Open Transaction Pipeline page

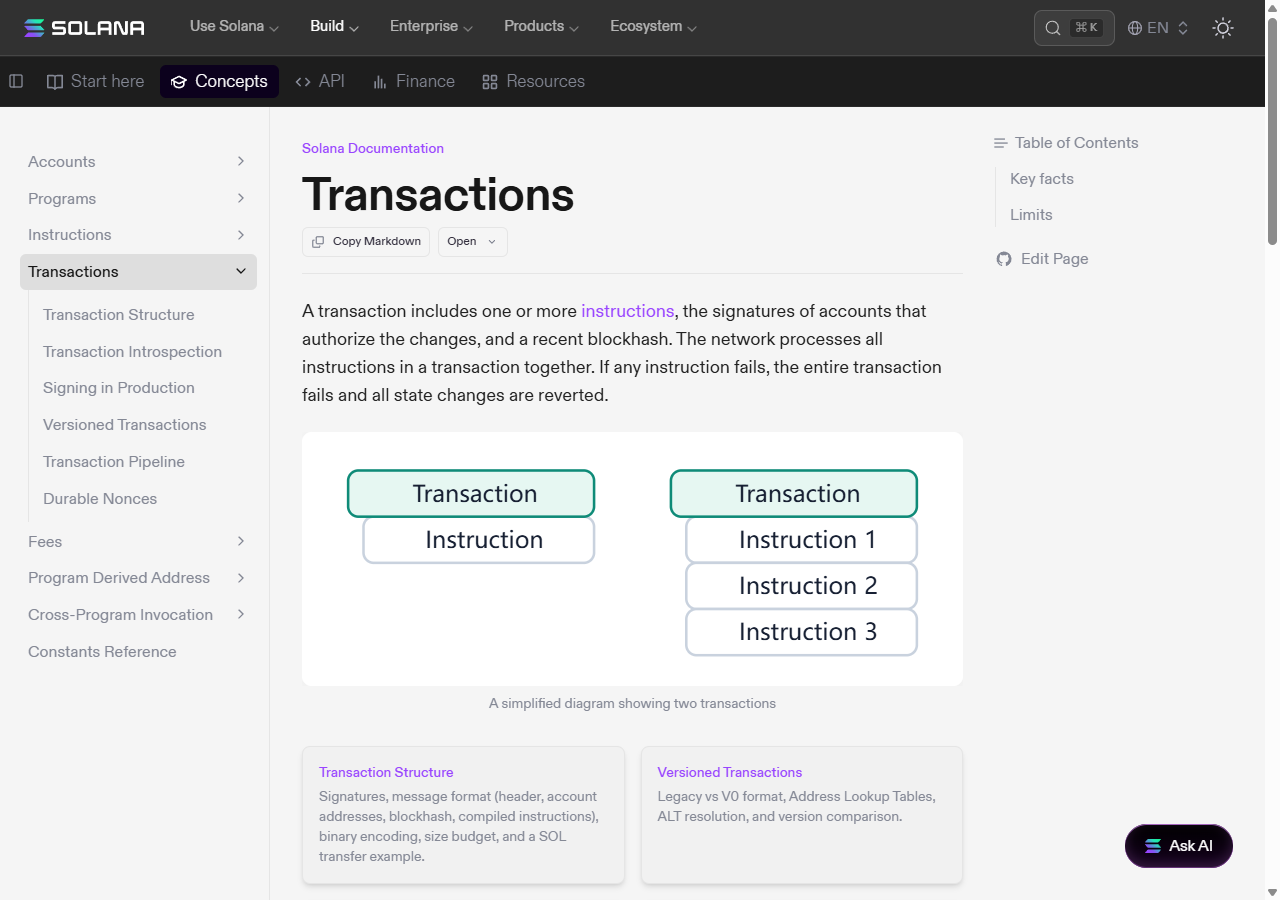point(114,462)
